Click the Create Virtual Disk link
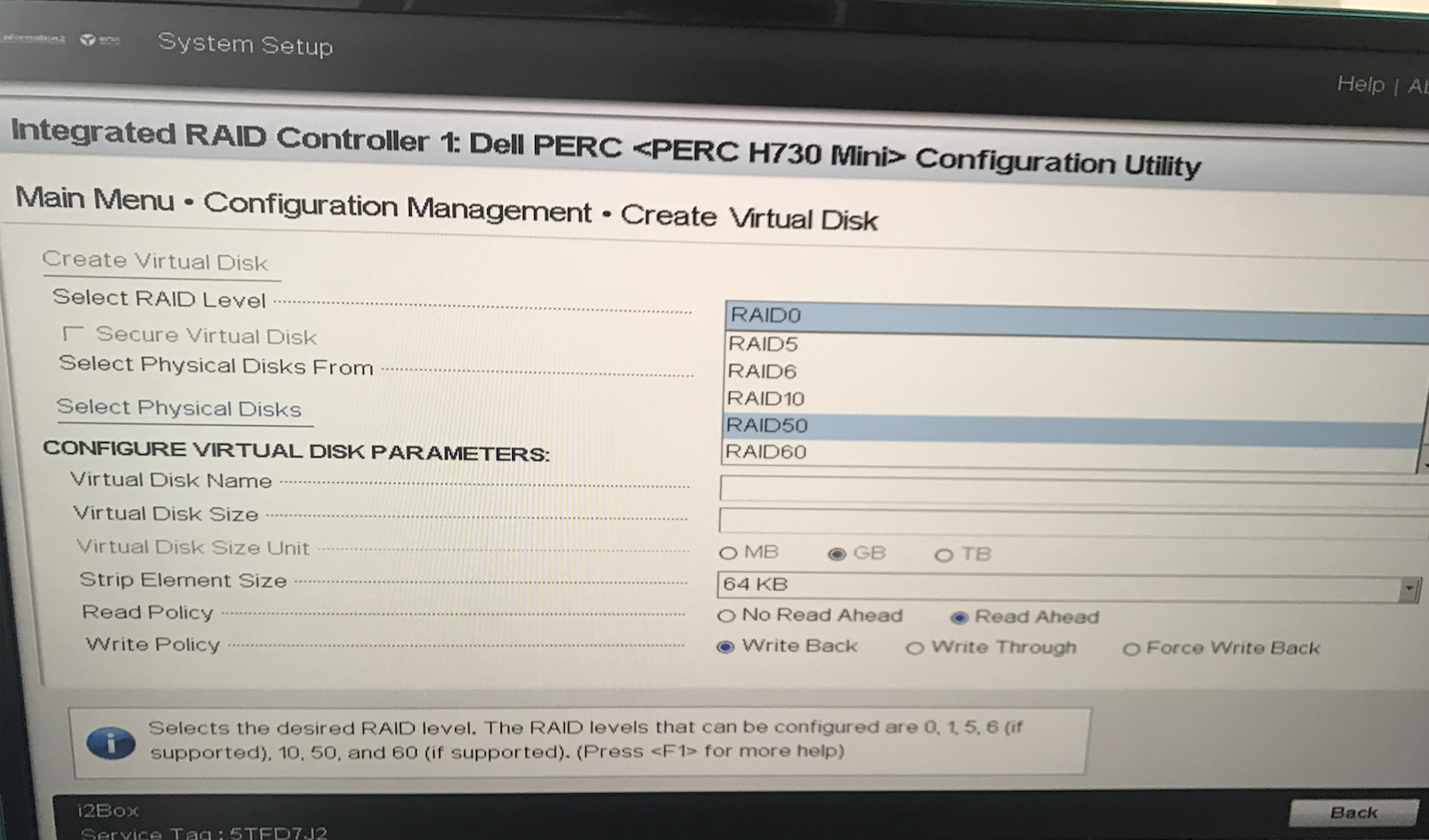 pos(155,261)
